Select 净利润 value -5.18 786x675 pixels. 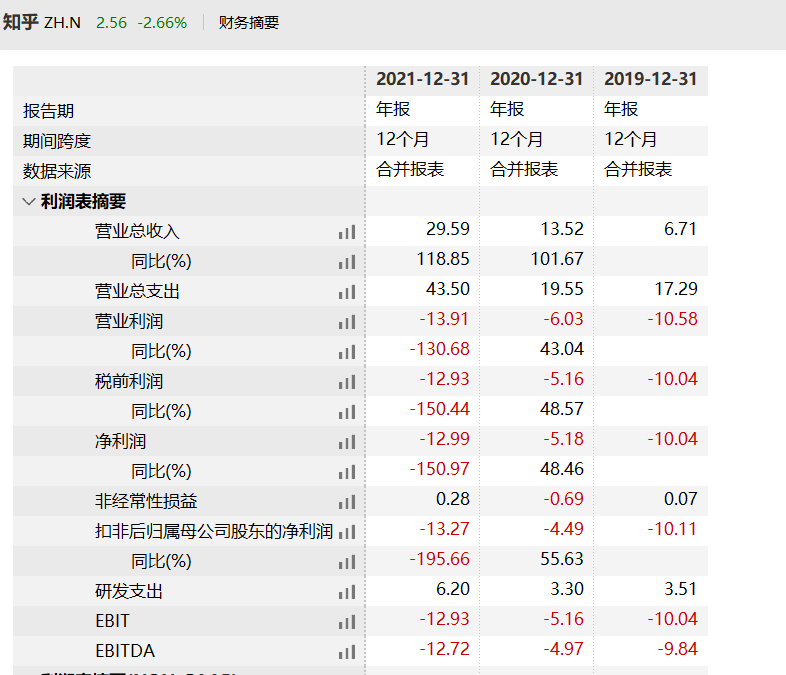pyautogui.click(x=563, y=439)
